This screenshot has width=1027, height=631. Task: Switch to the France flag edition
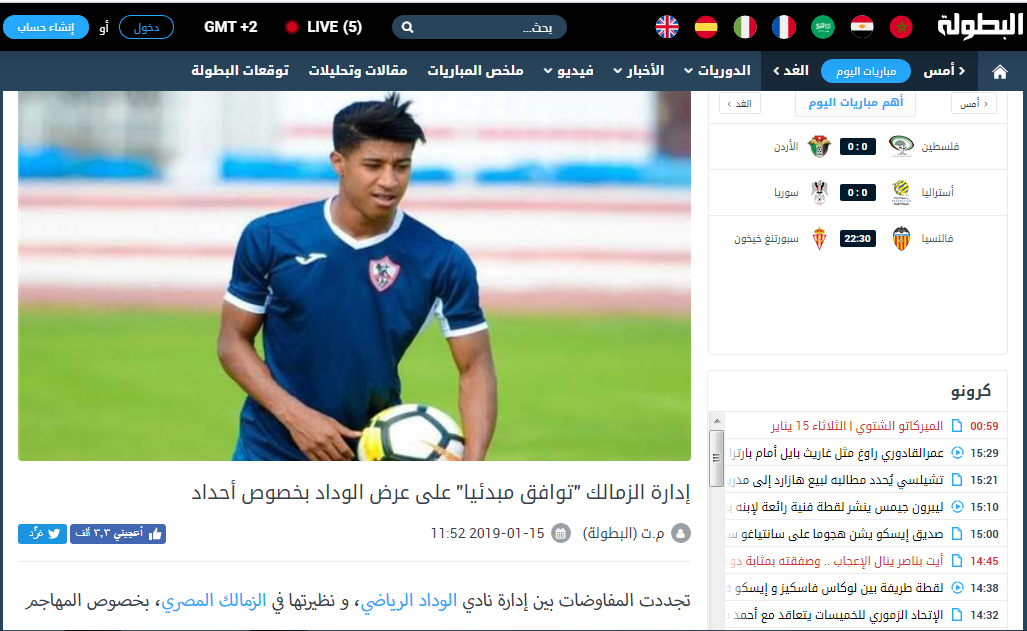pos(783,27)
